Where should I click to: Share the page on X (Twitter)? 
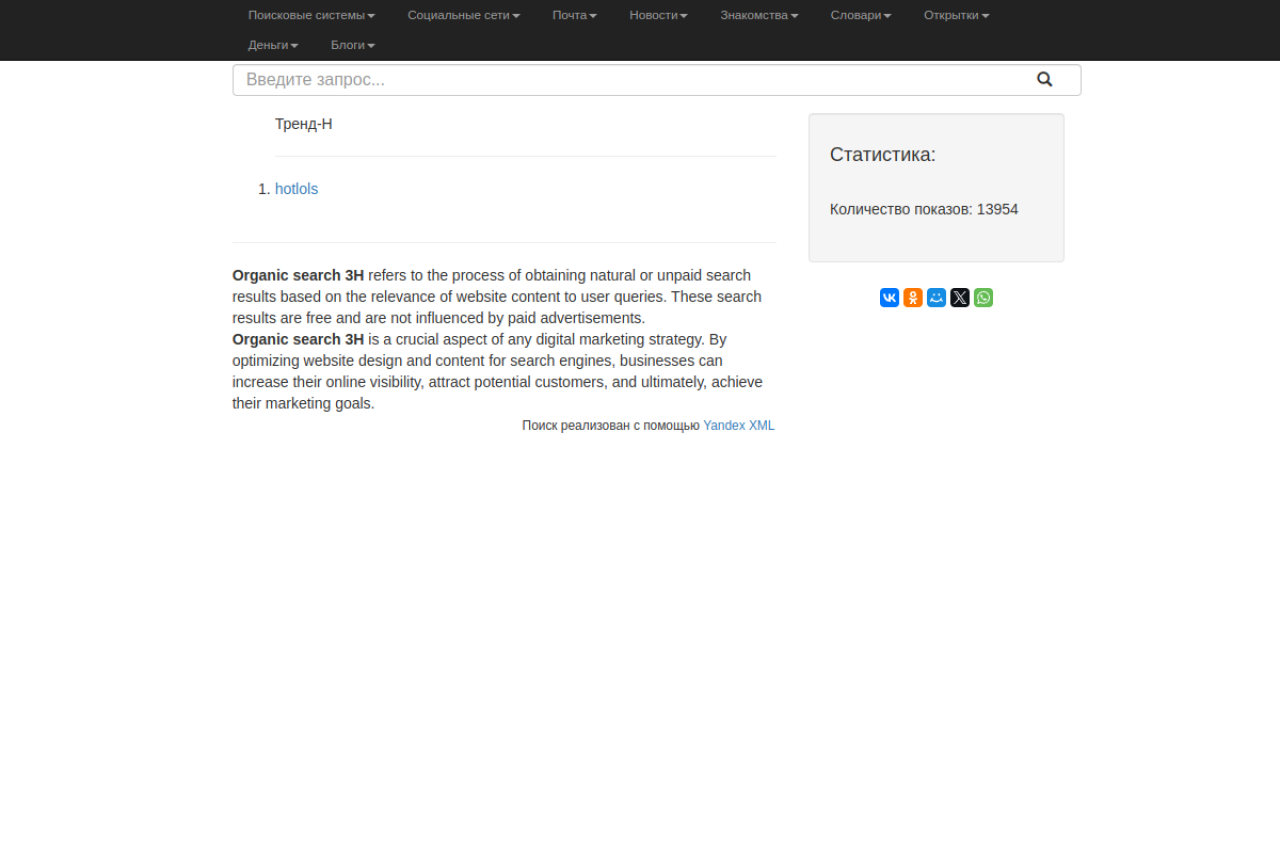tap(960, 298)
